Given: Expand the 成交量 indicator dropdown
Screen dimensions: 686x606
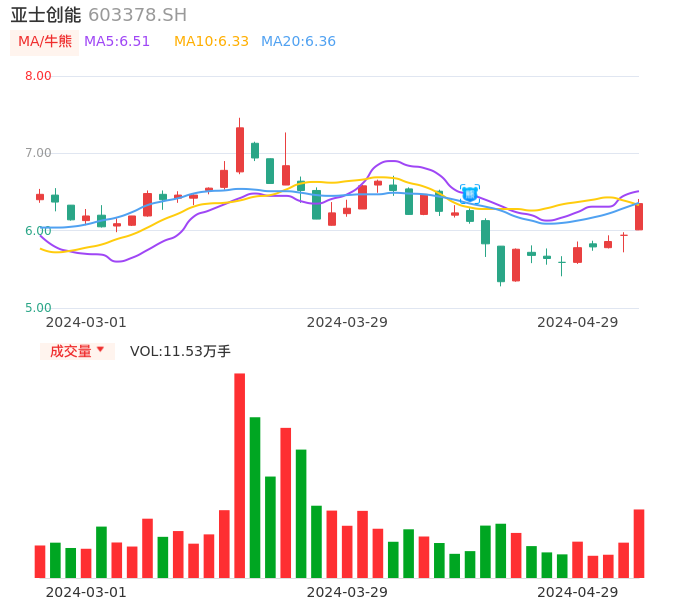Looking at the screenshot, I should (x=77, y=351).
